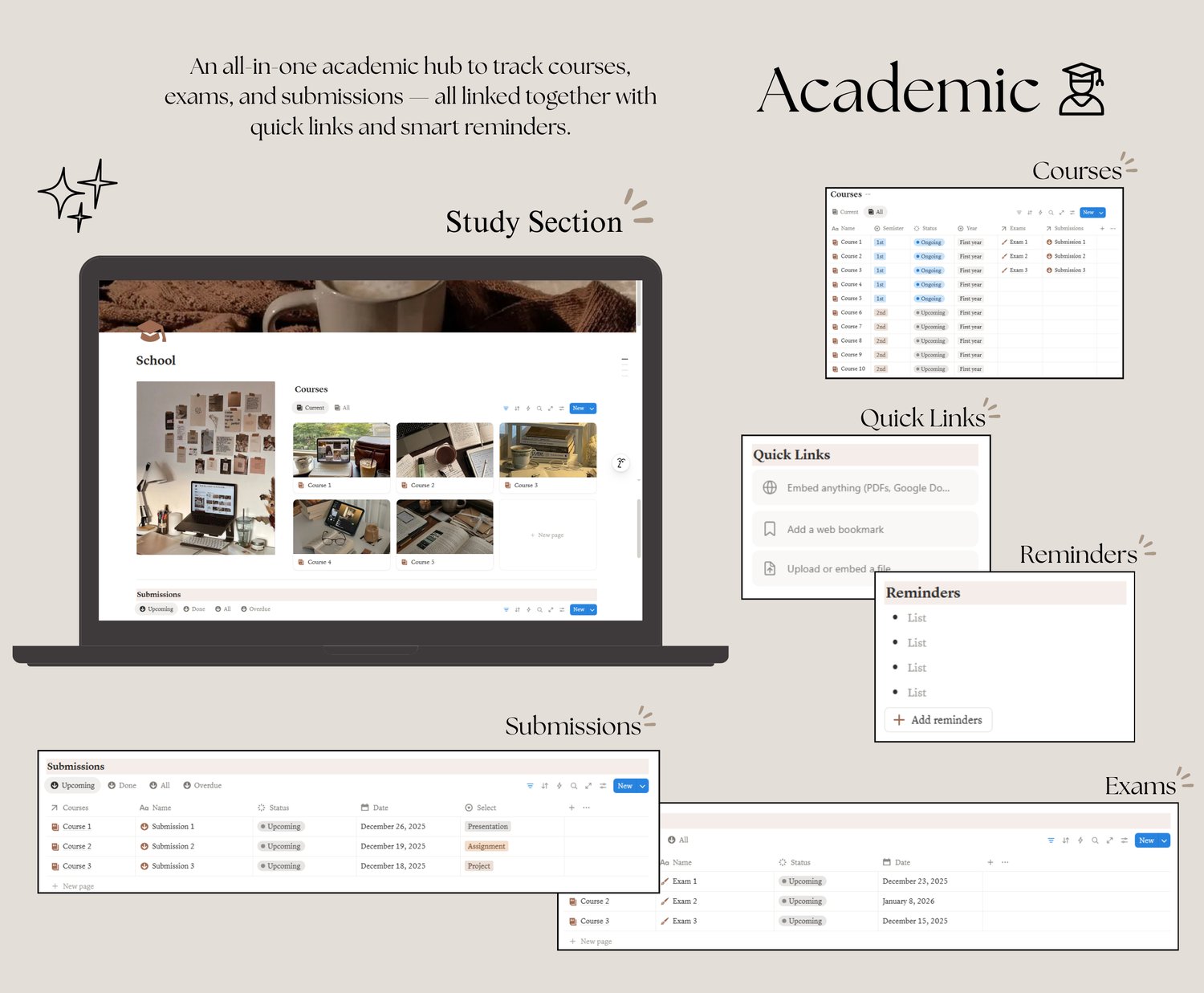The width and height of the screenshot is (1204, 993).
Task: Click New button in standalone Submissions table
Action: pyautogui.click(x=625, y=786)
